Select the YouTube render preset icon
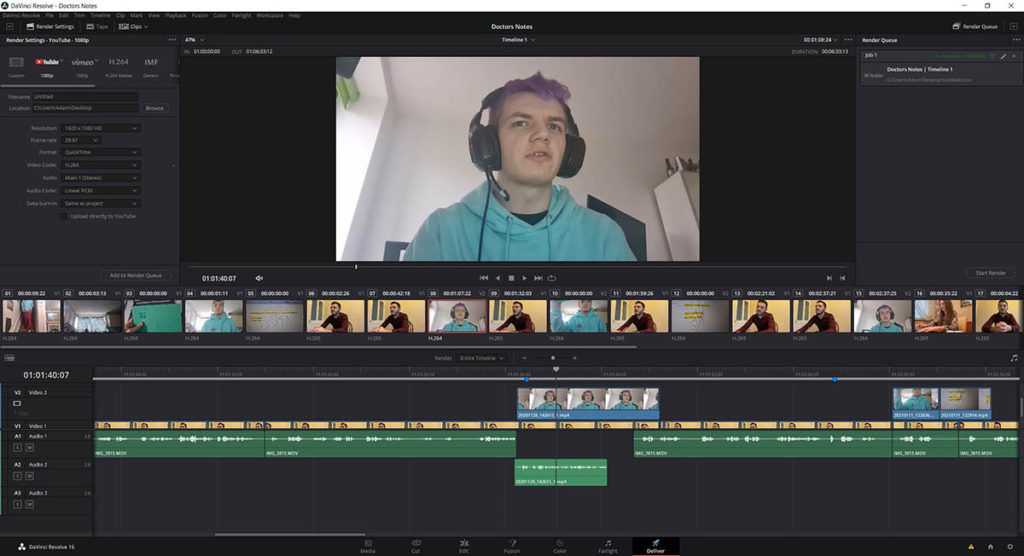 [48, 62]
